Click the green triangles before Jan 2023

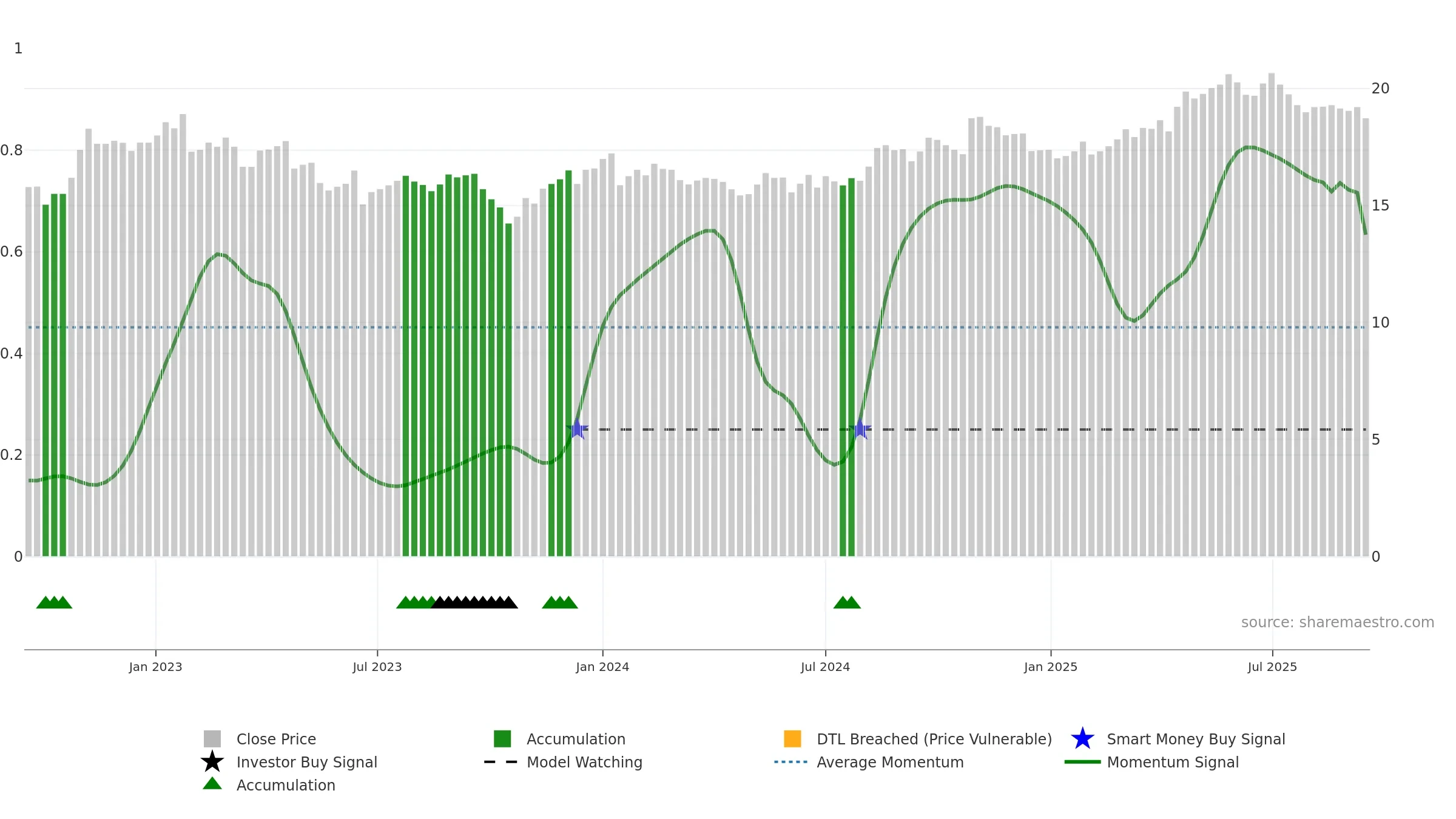[x=54, y=602]
